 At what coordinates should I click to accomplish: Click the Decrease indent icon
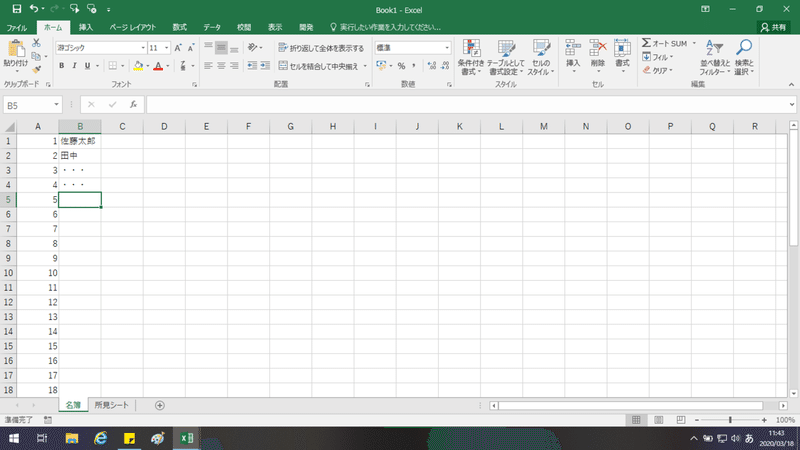[x=252, y=66]
